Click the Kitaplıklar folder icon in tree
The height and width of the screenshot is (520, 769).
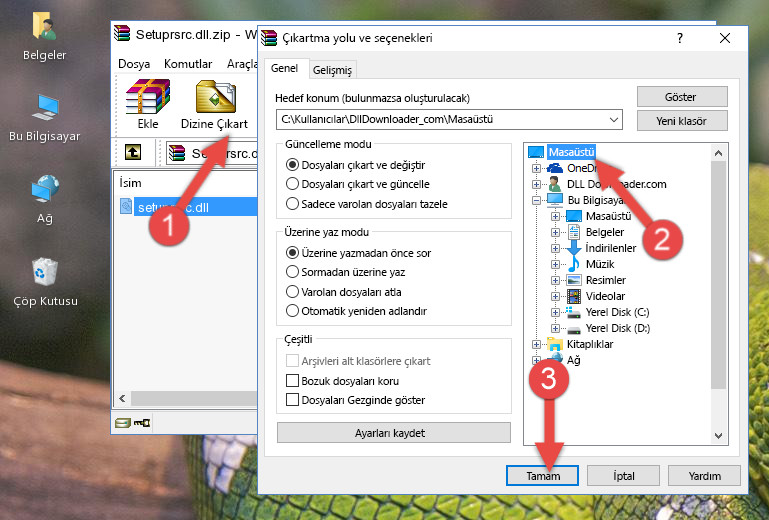click(x=555, y=344)
